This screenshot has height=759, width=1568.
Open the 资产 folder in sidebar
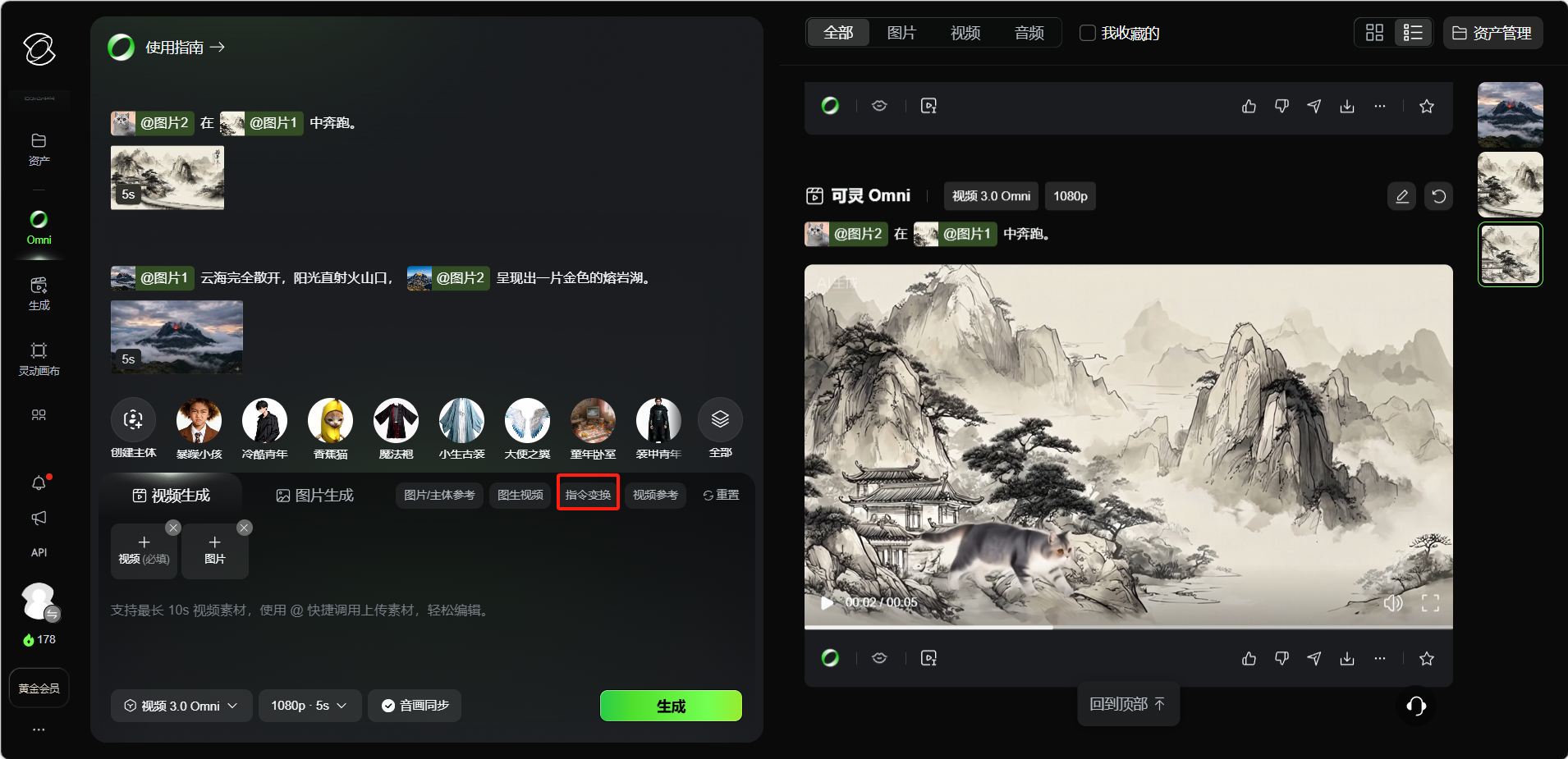coord(39,149)
